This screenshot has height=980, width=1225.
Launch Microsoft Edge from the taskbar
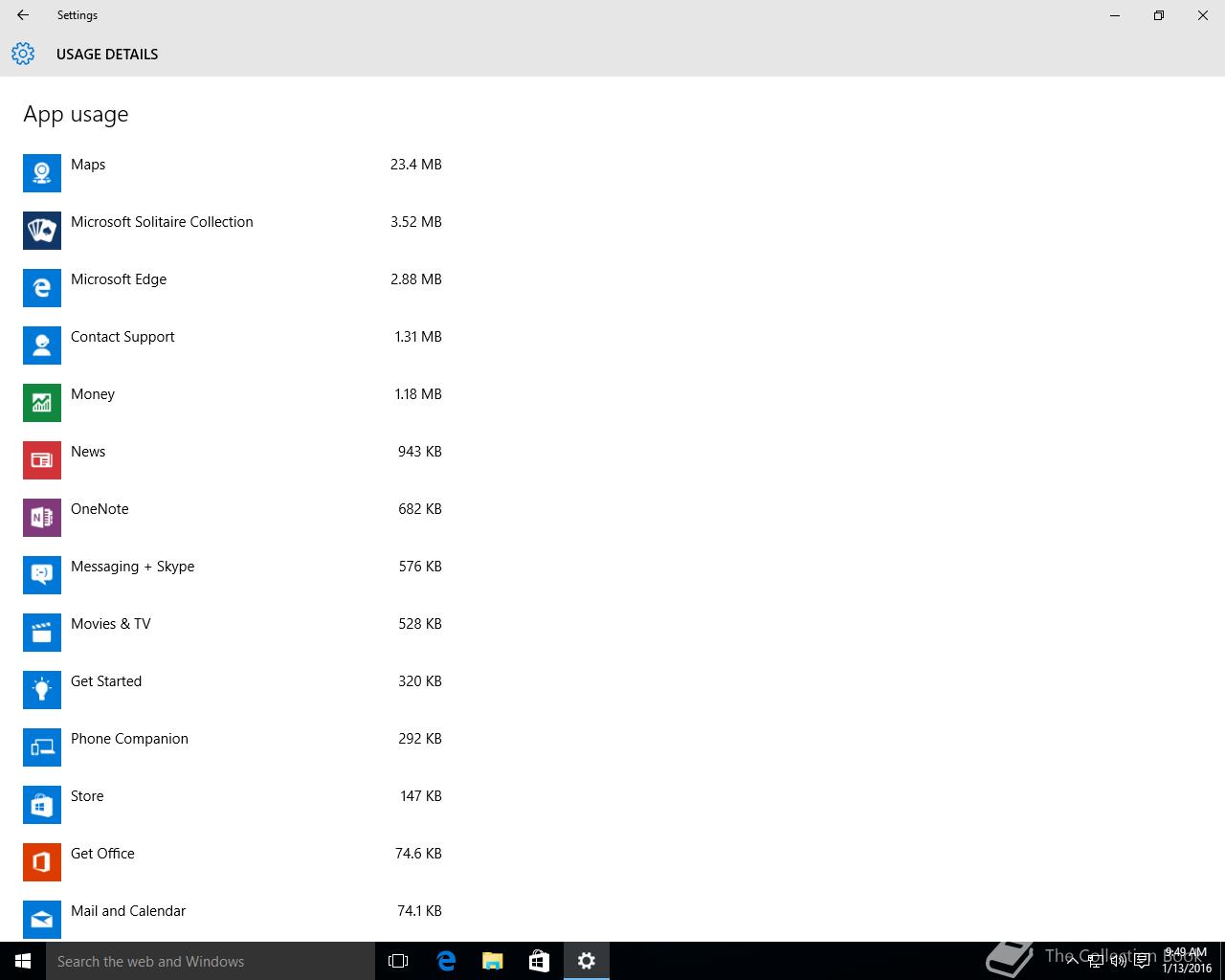pyautogui.click(x=446, y=961)
